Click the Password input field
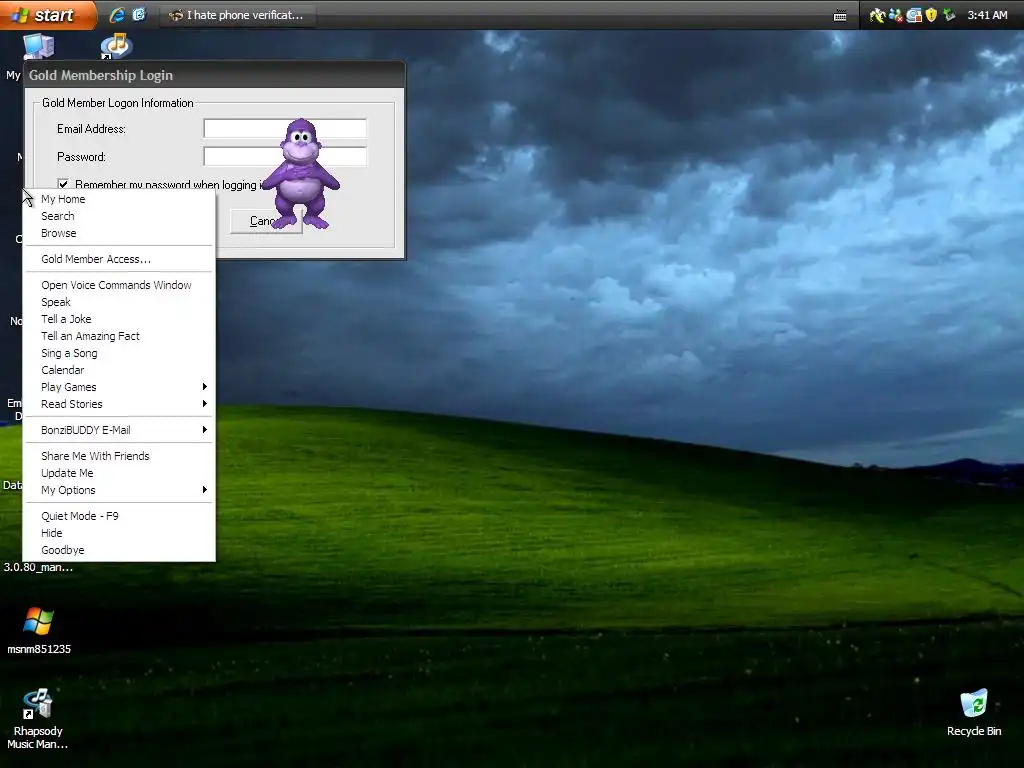This screenshot has width=1024, height=768. point(285,157)
